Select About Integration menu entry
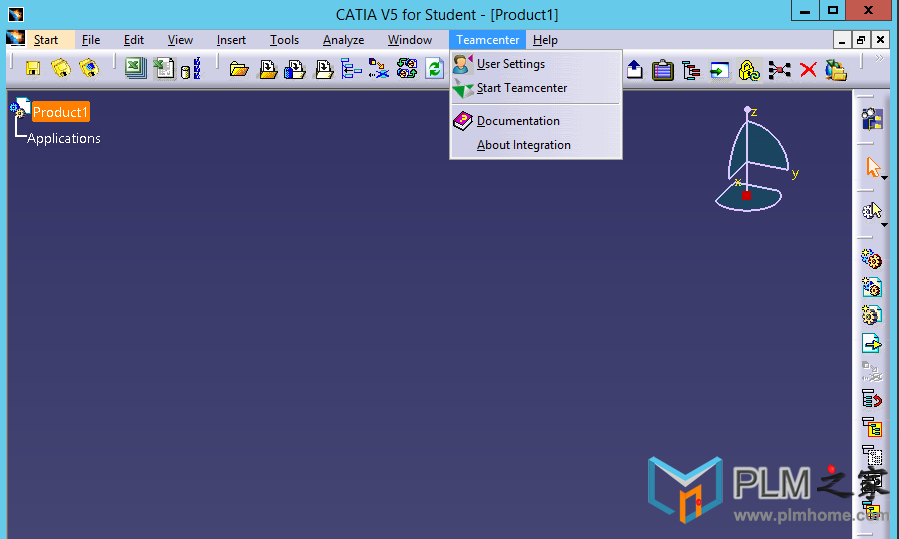This screenshot has width=899, height=539. click(x=536, y=145)
